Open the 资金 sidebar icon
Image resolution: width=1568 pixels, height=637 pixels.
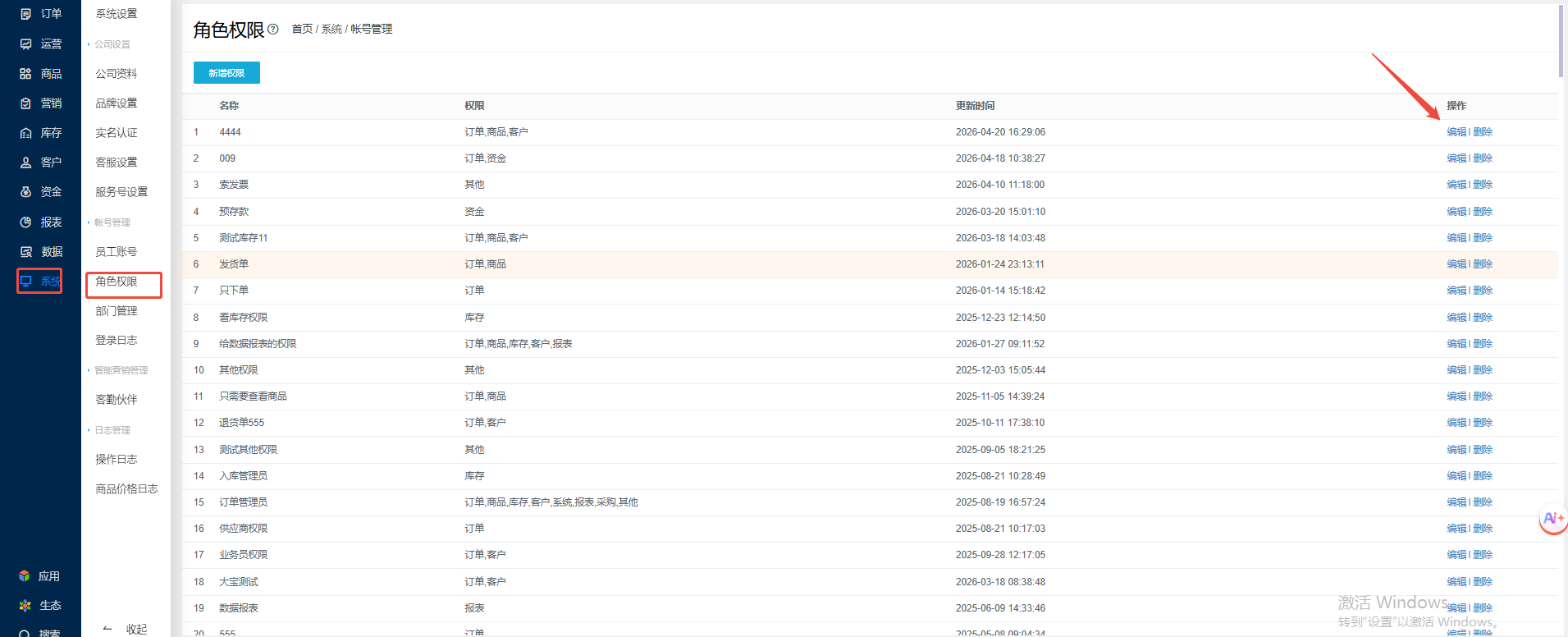click(25, 192)
